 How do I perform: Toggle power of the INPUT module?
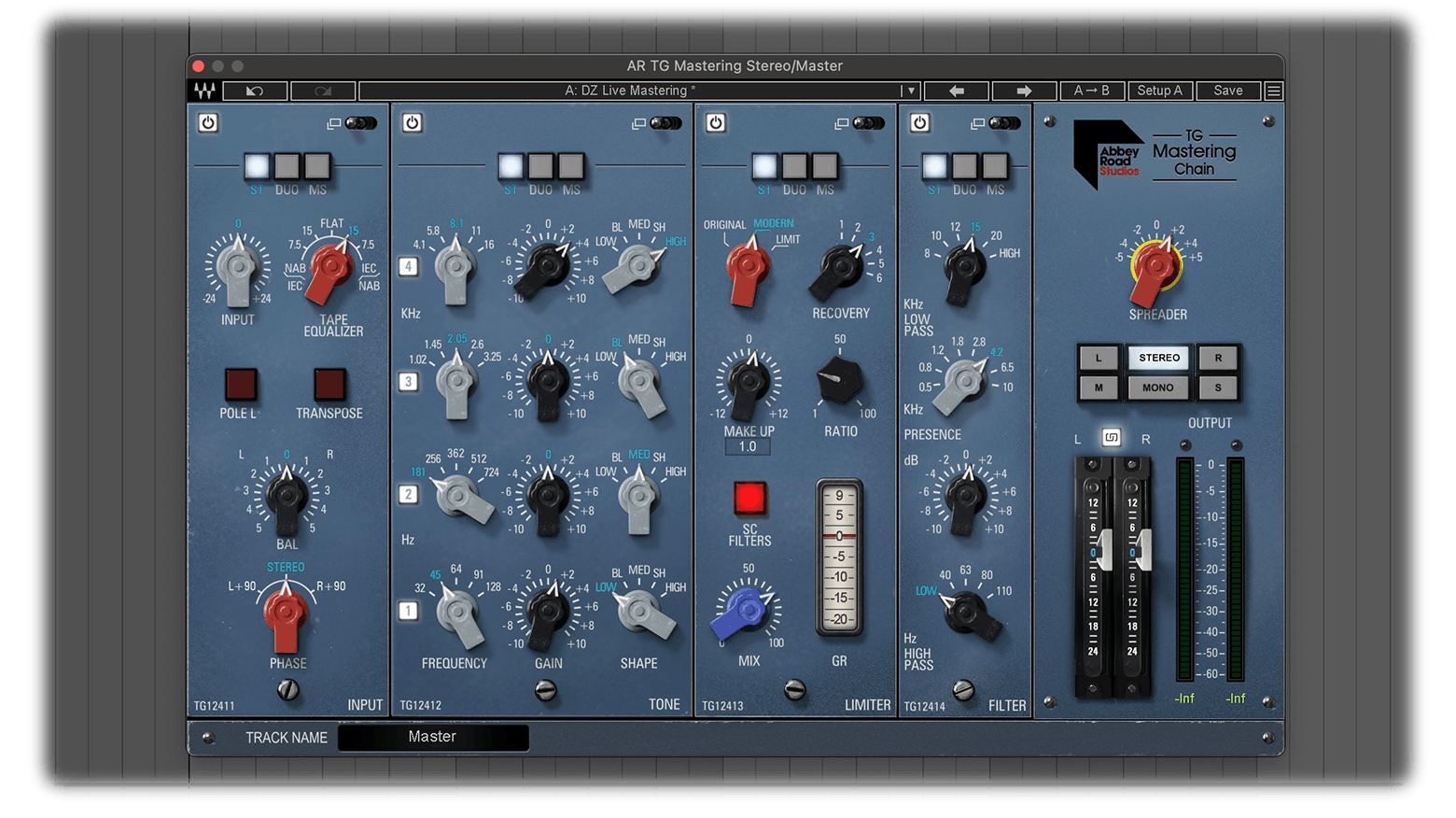point(208,123)
